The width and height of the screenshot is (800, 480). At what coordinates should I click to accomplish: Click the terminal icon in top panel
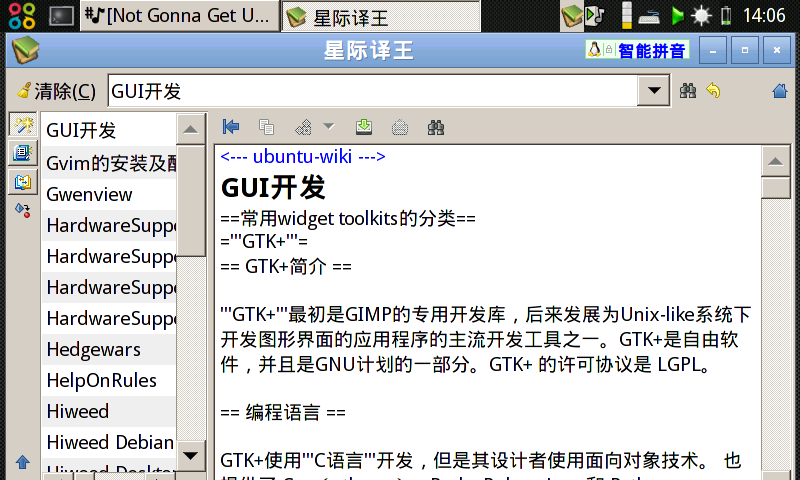[x=61, y=16]
